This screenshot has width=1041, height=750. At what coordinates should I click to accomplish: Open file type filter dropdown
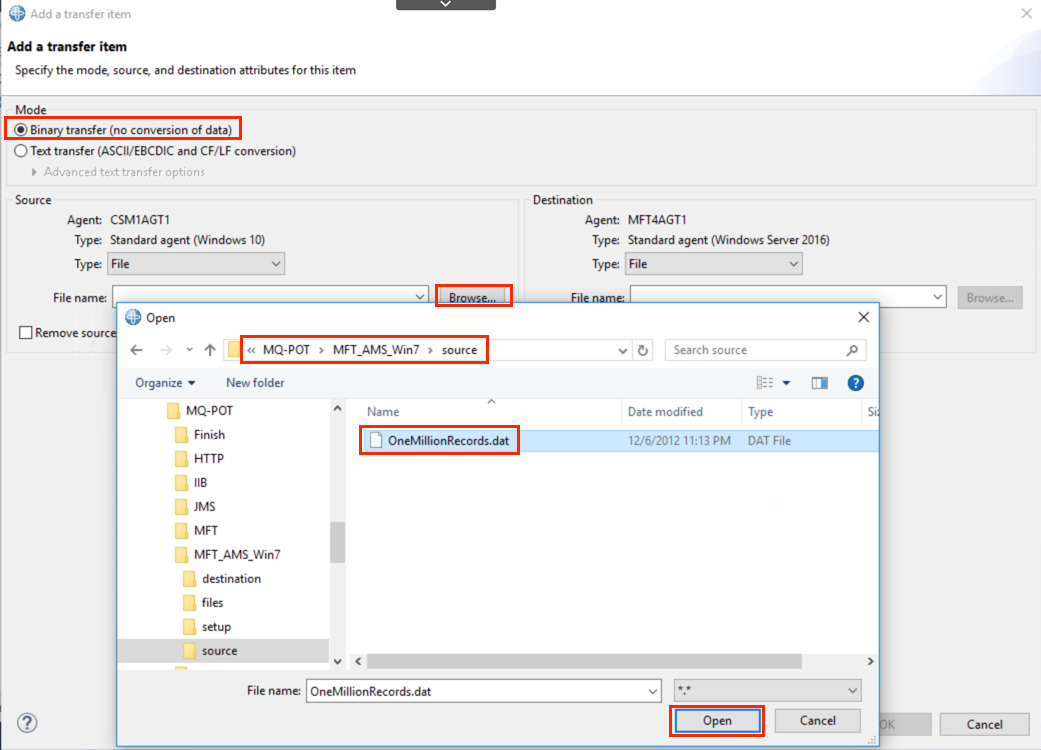pyautogui.click(x=767, y=691)
